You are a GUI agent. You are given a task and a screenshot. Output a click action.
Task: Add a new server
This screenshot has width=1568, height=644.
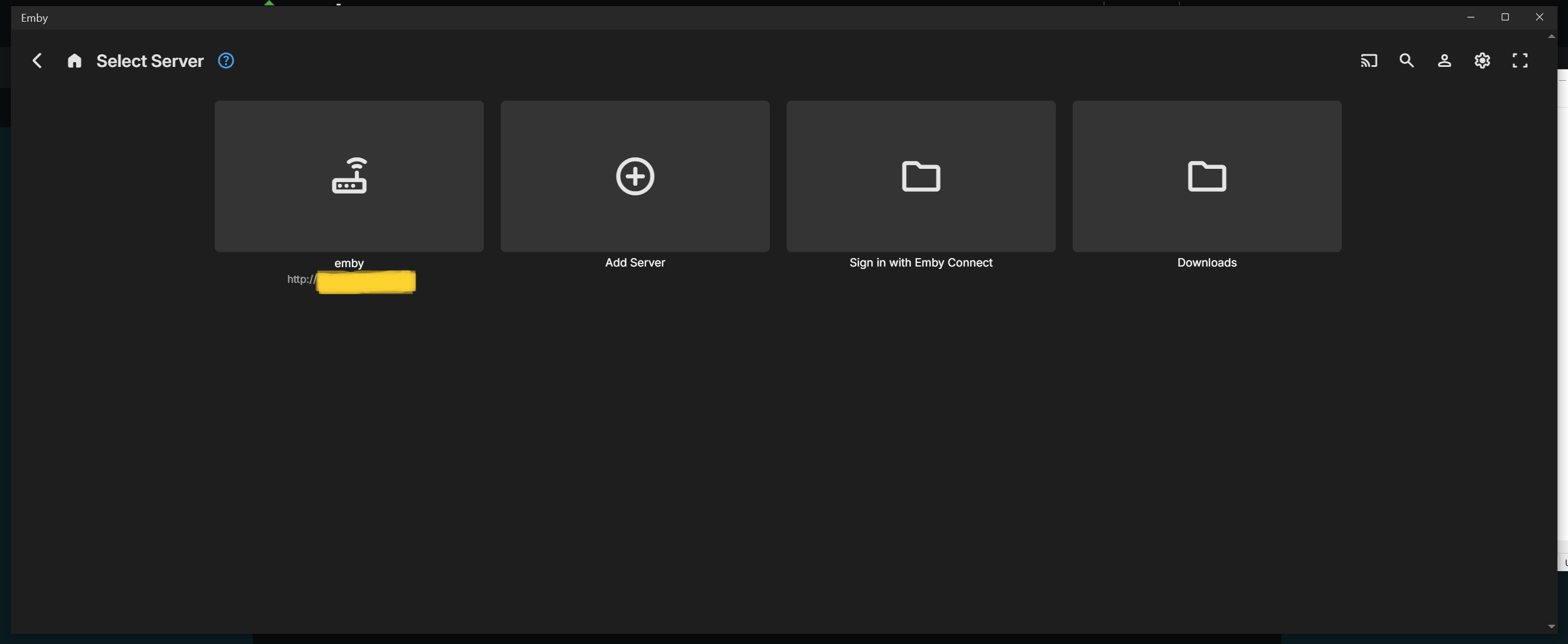tap(635, 175)
